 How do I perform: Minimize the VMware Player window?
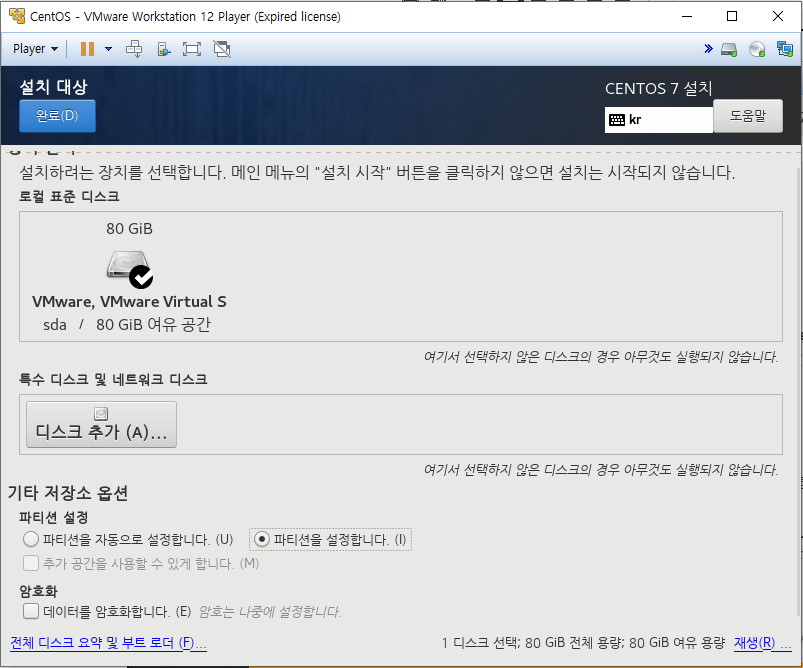pos(687,16)
